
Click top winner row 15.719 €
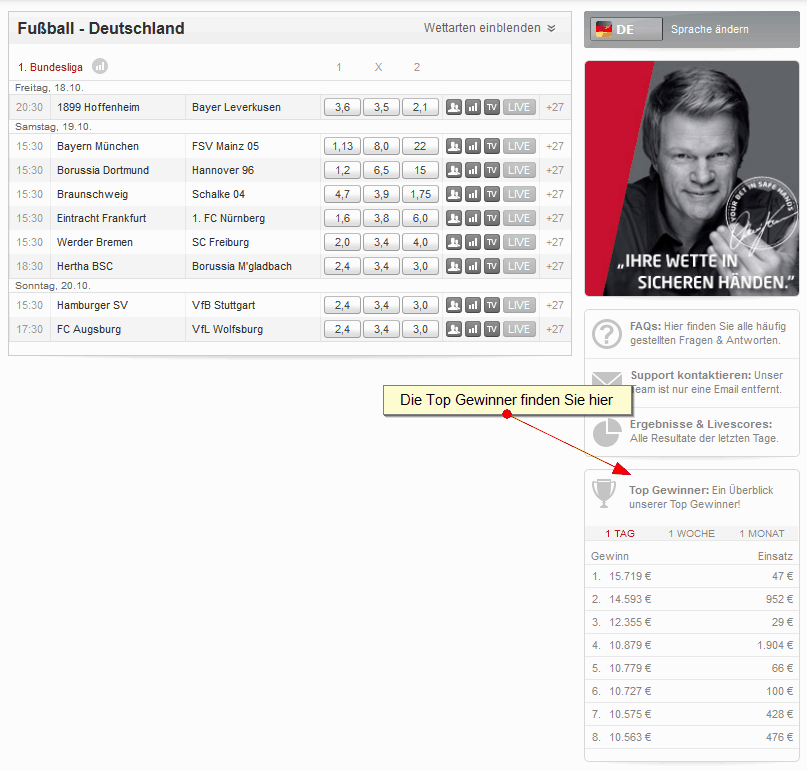pos(692,576)
